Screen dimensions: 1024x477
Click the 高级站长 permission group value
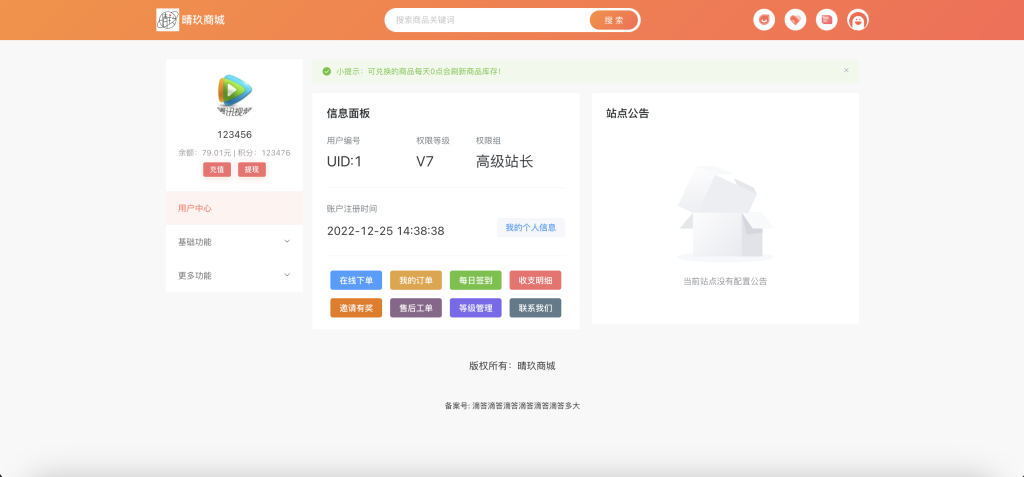[x=504, y=161]
